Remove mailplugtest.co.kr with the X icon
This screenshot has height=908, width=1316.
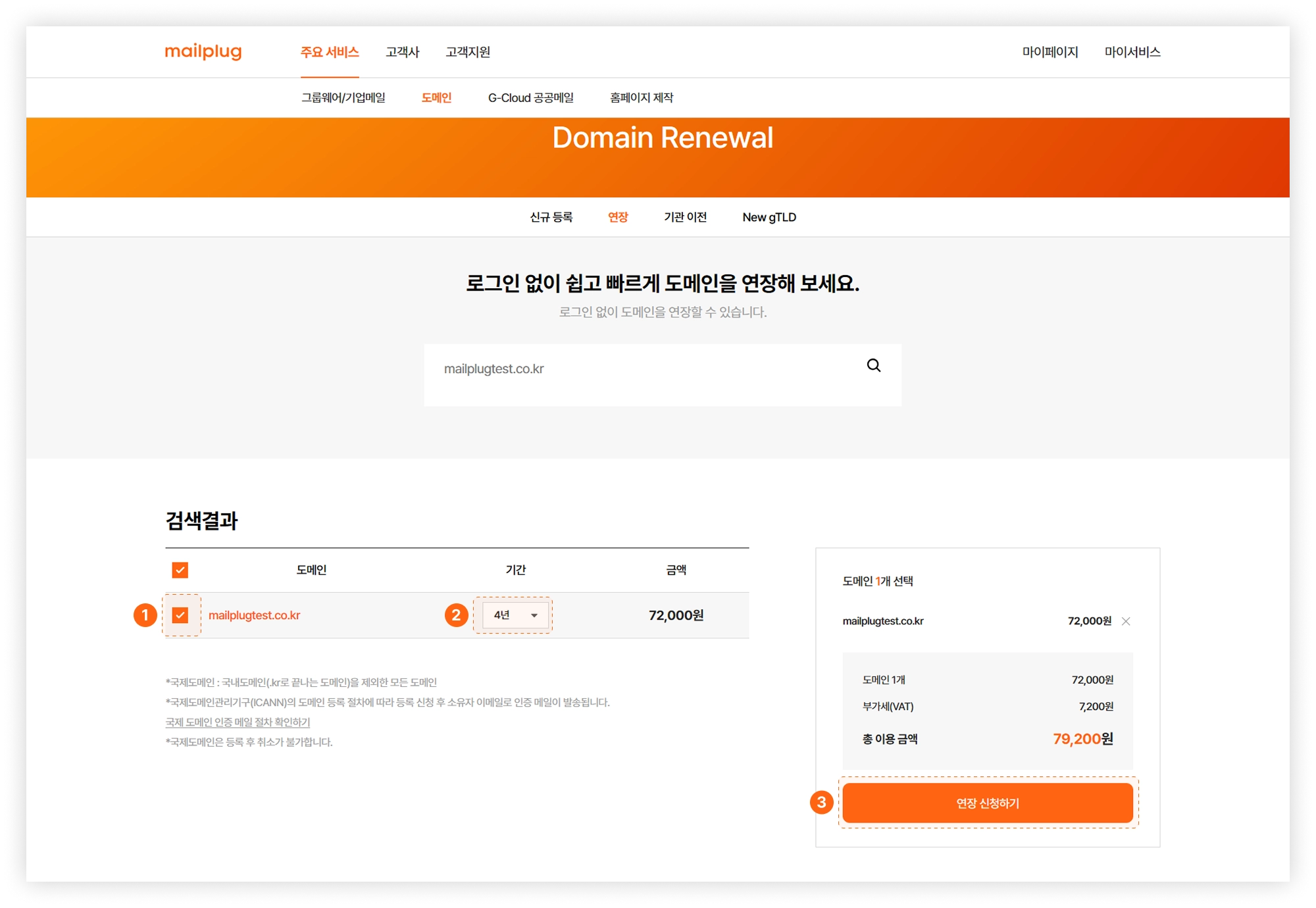point(1126,621)
